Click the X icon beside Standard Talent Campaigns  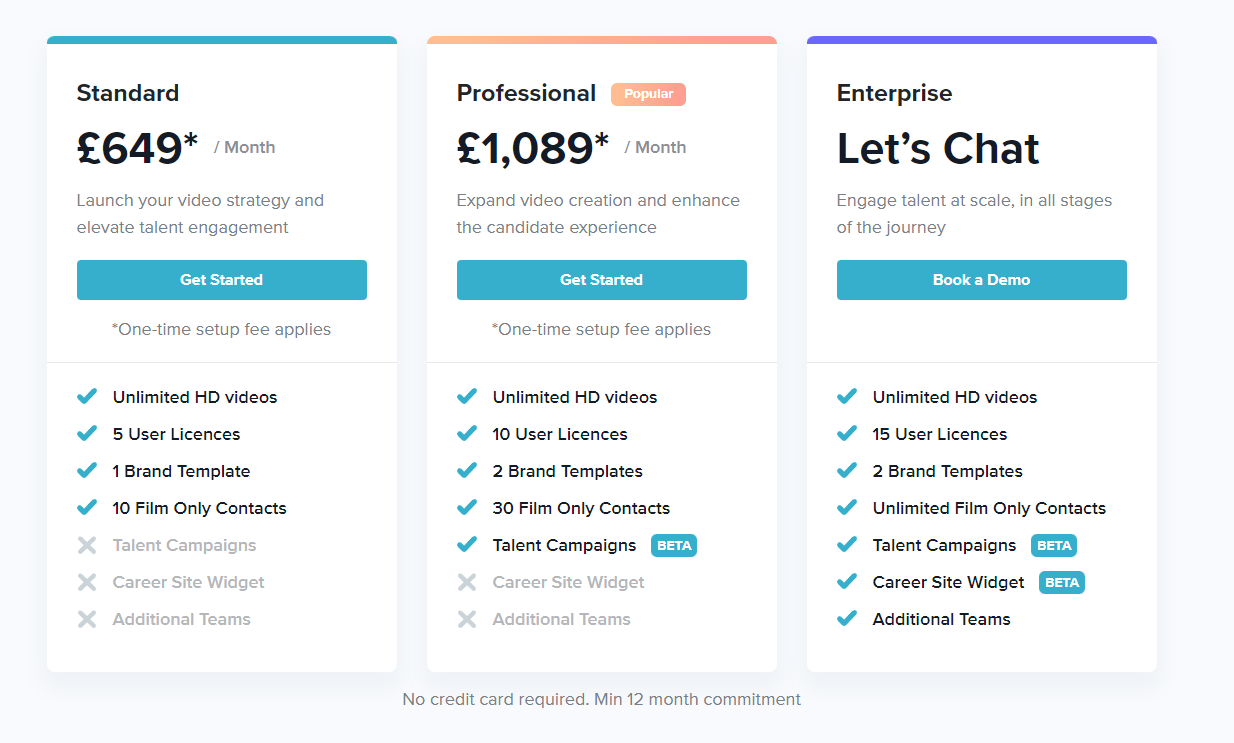tap(87, 545)
